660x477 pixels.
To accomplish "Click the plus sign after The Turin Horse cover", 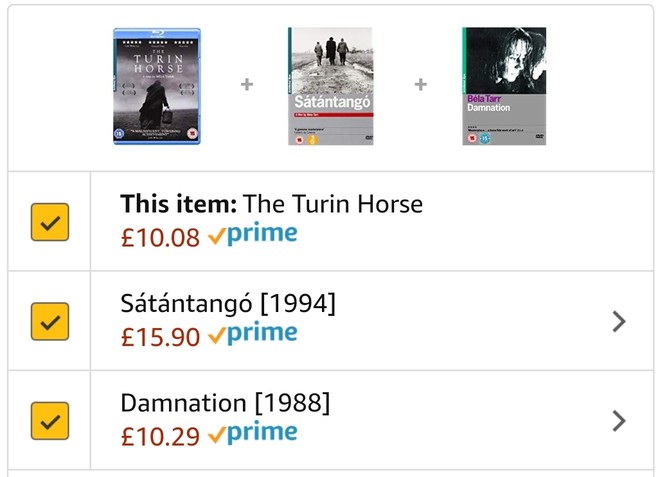I will (x=247, y=85).
